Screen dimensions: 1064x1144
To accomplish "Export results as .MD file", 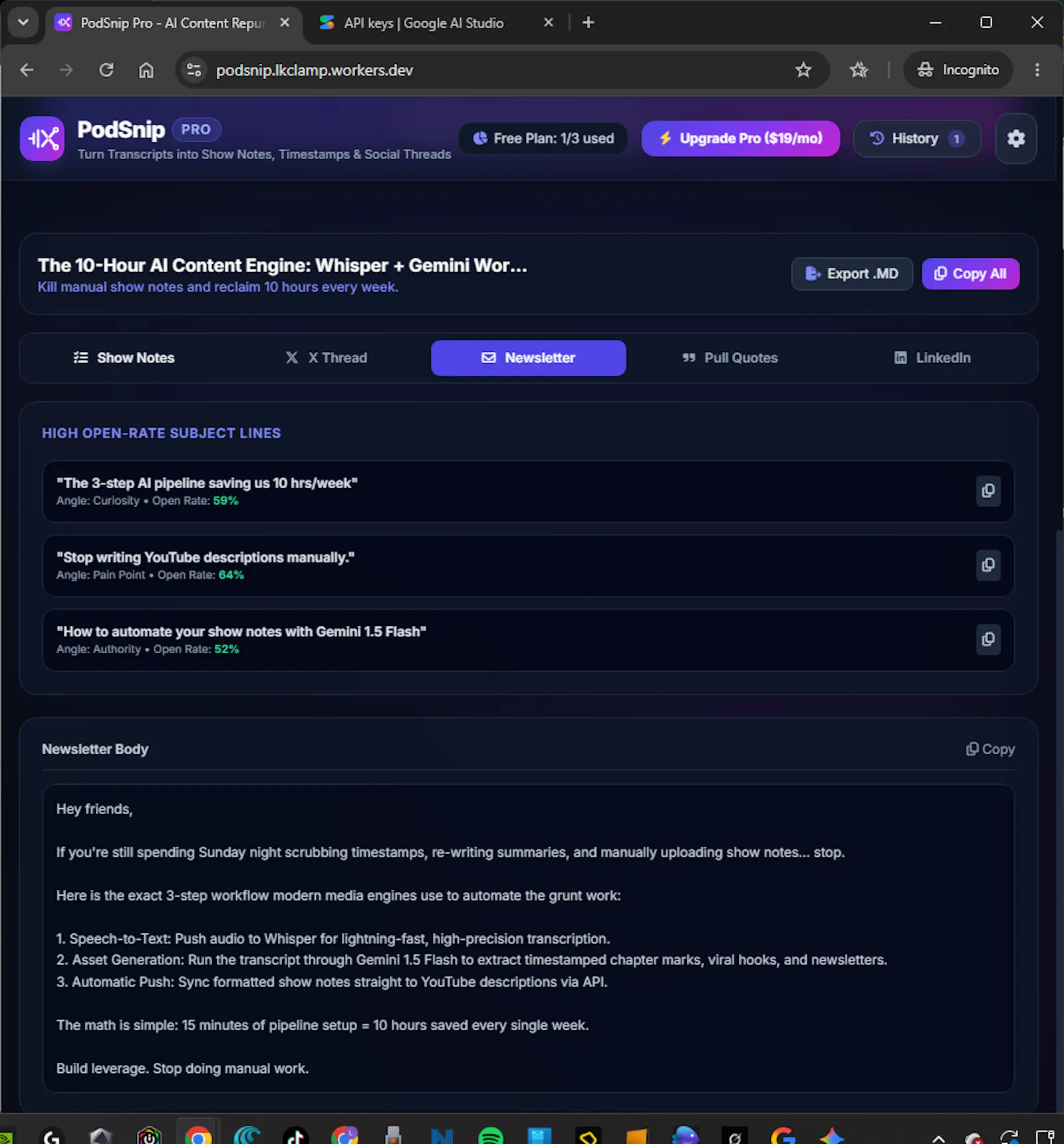I will pyautogui.click(x=852, y=274).
